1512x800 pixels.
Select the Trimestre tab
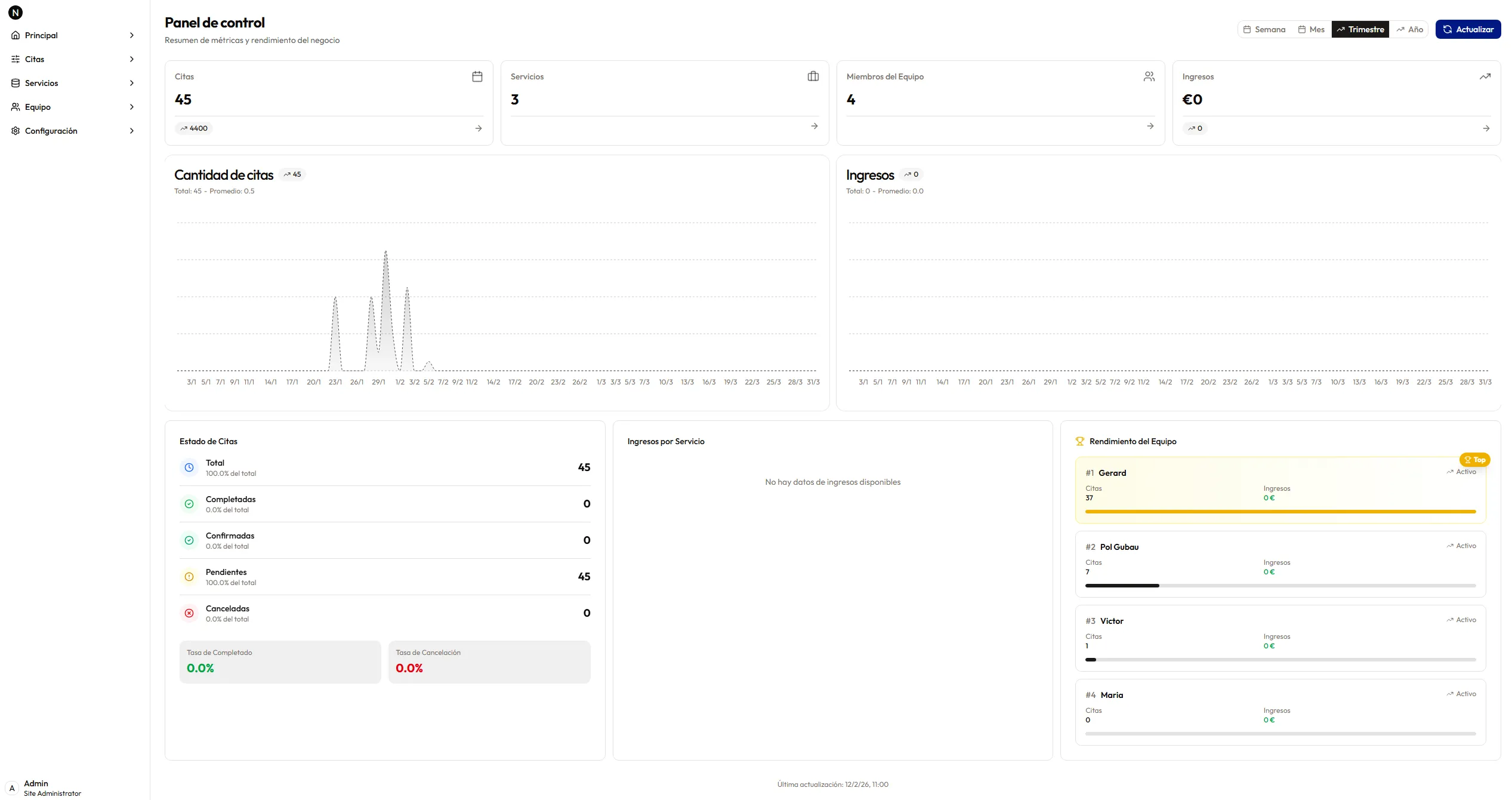[1360, 29]
